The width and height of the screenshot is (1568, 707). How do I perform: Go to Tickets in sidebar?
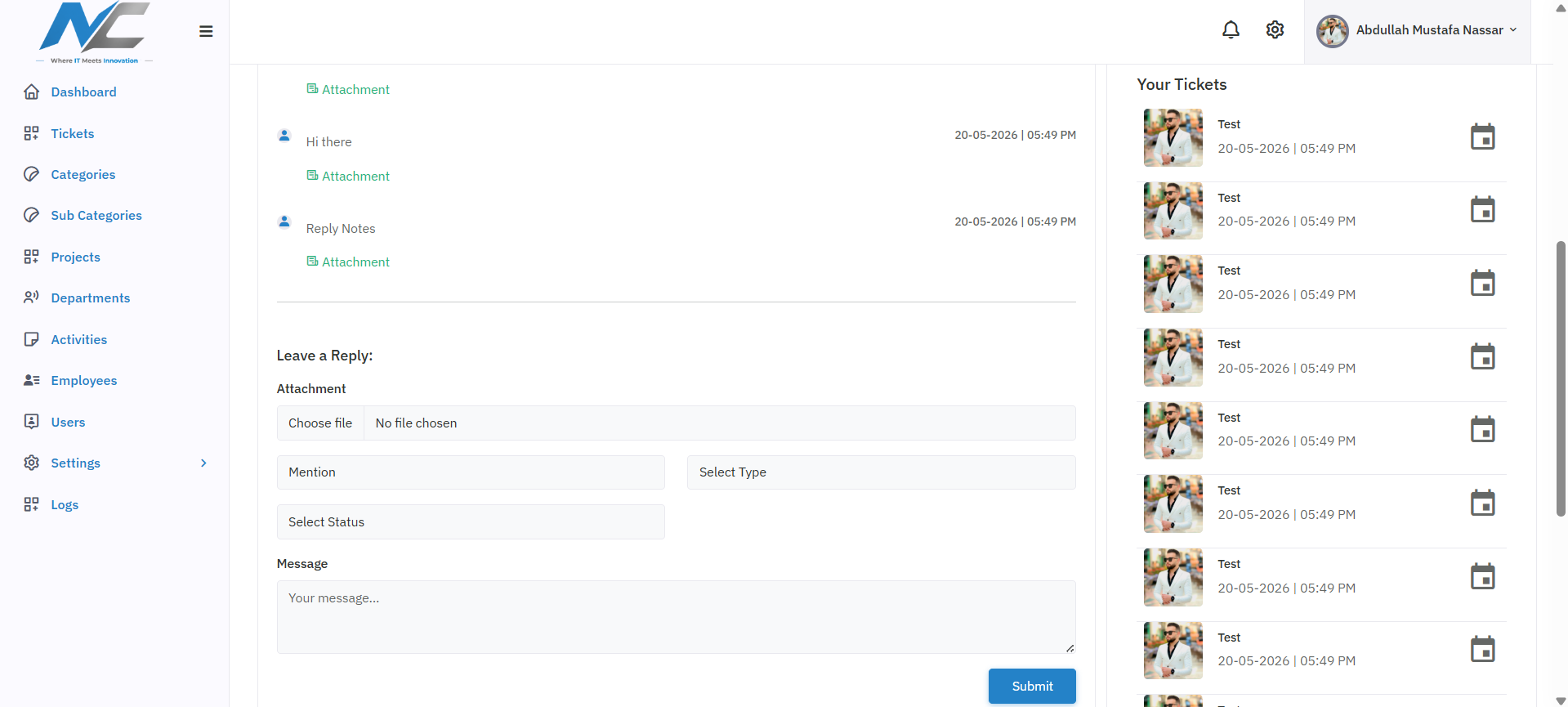click(x=73, y=133)
